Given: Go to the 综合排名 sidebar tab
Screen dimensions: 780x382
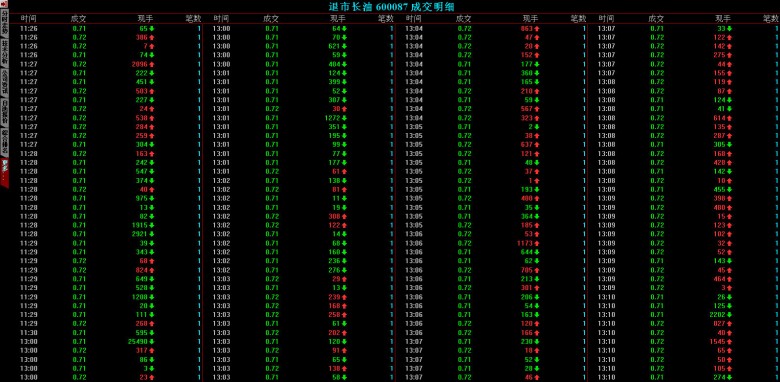Looking at the screenshot, I should [4, 141].
